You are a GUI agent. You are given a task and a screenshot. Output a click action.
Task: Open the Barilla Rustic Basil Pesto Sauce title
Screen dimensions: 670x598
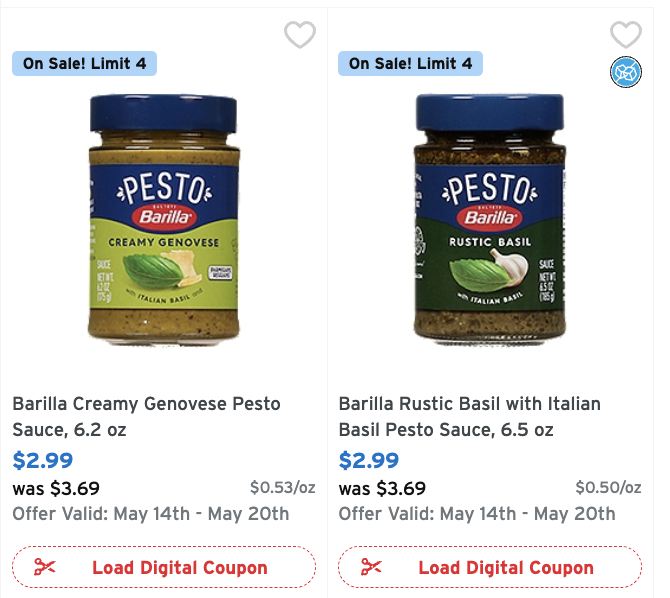[x=469, y=417]
